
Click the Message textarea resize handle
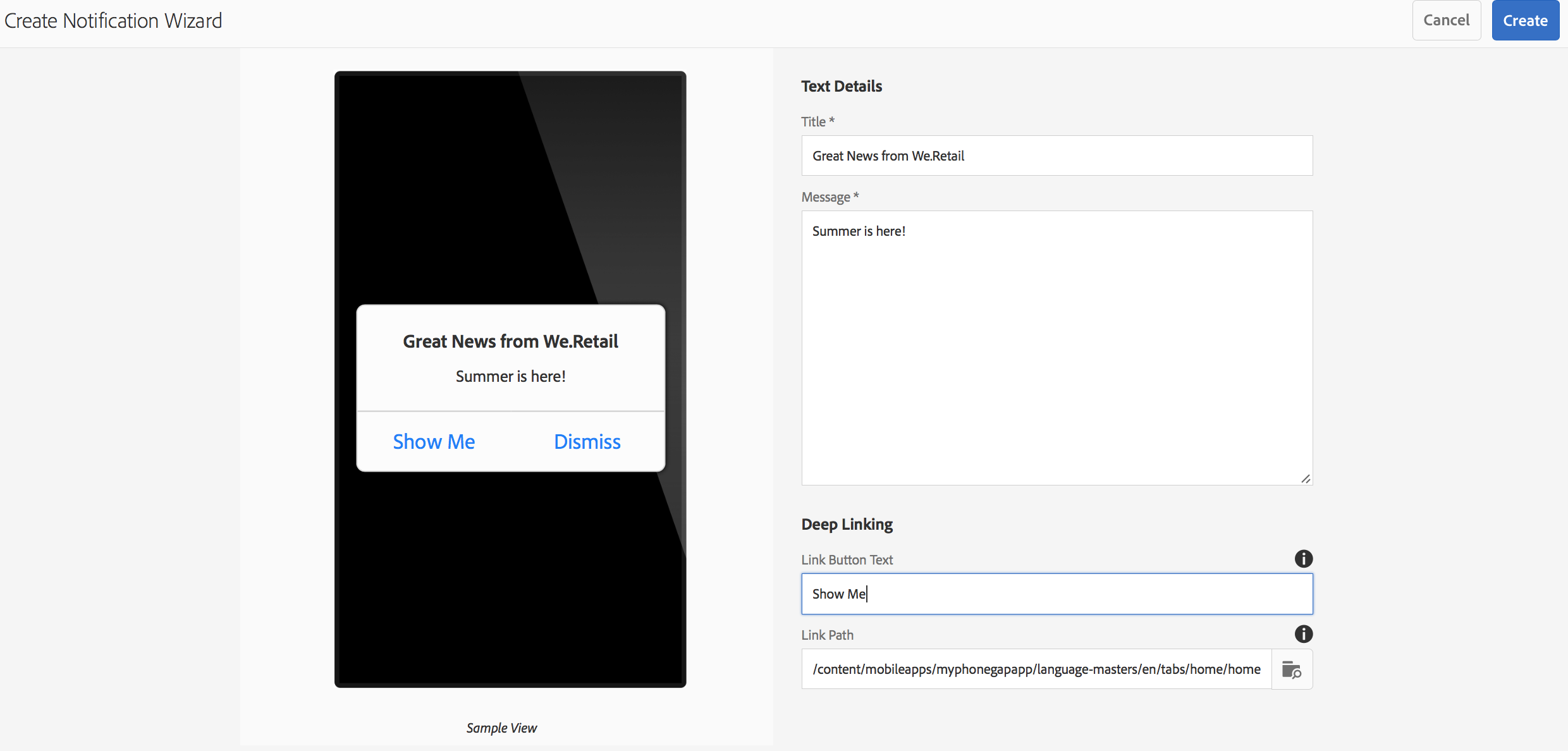tap(1306, 479)
